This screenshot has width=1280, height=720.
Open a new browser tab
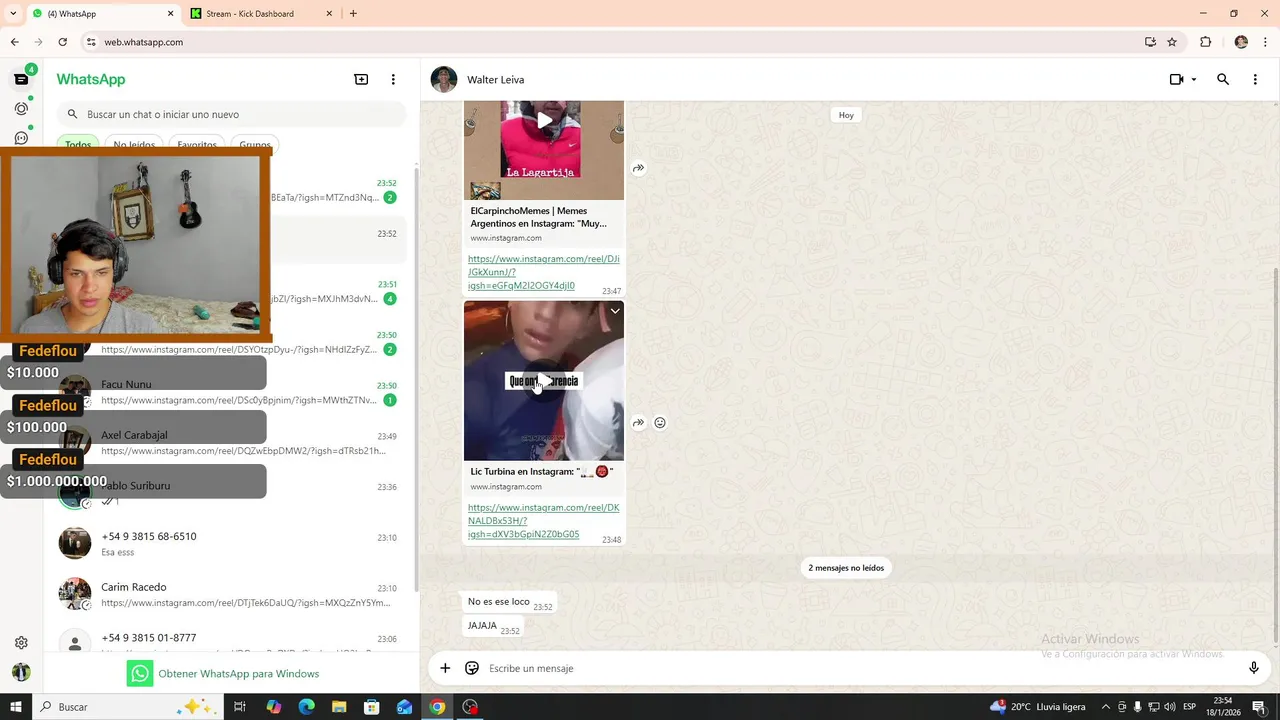353,14
